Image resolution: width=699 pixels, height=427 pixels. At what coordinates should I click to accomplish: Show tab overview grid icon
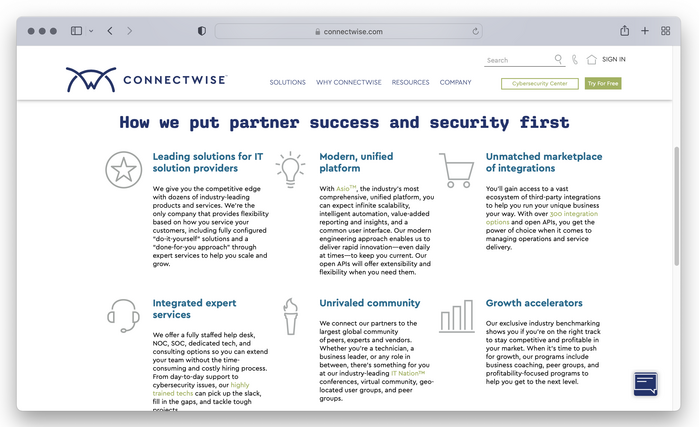coord(666,31)
